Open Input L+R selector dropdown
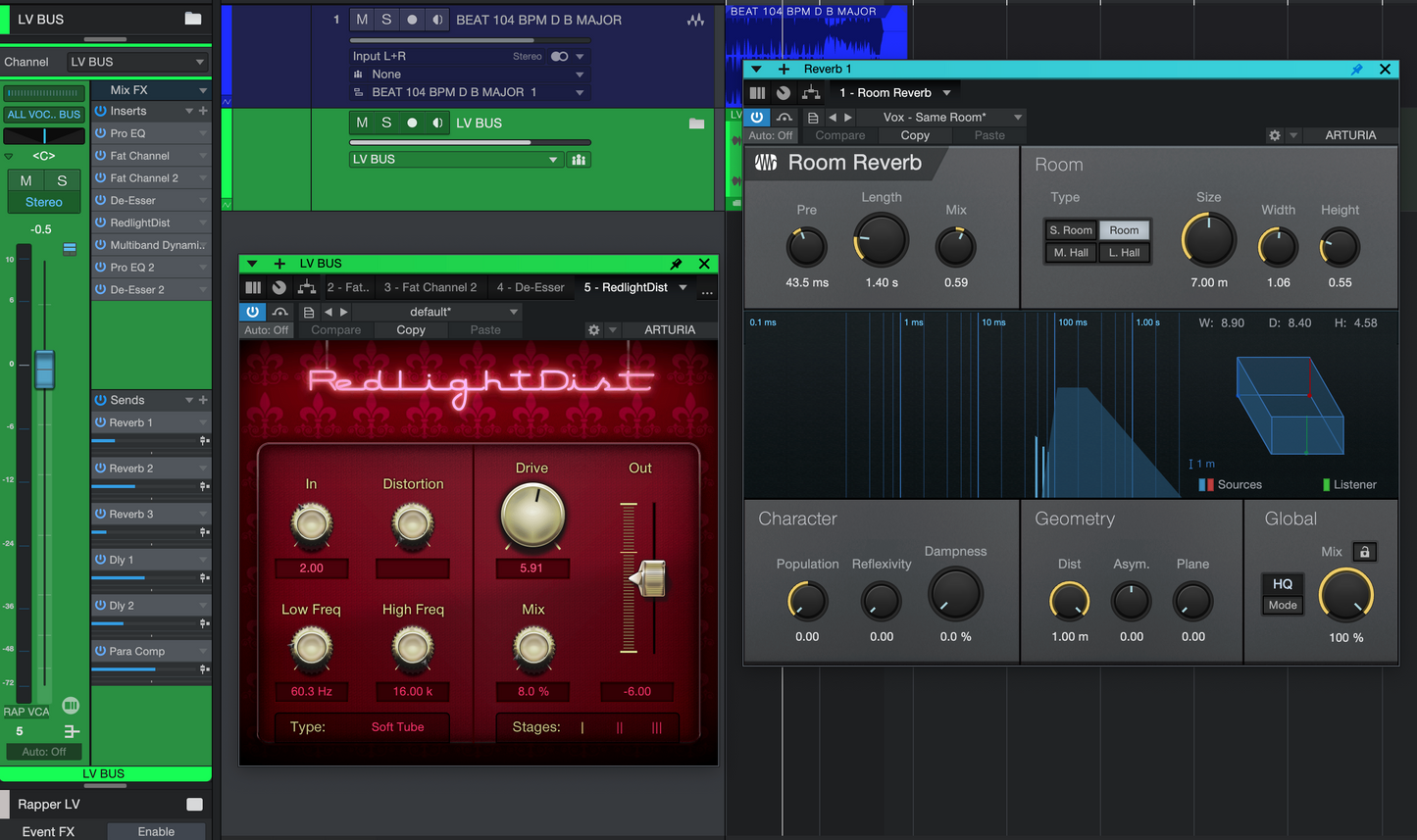Viewport: 1417px width, 840px height. click(580, 57)
